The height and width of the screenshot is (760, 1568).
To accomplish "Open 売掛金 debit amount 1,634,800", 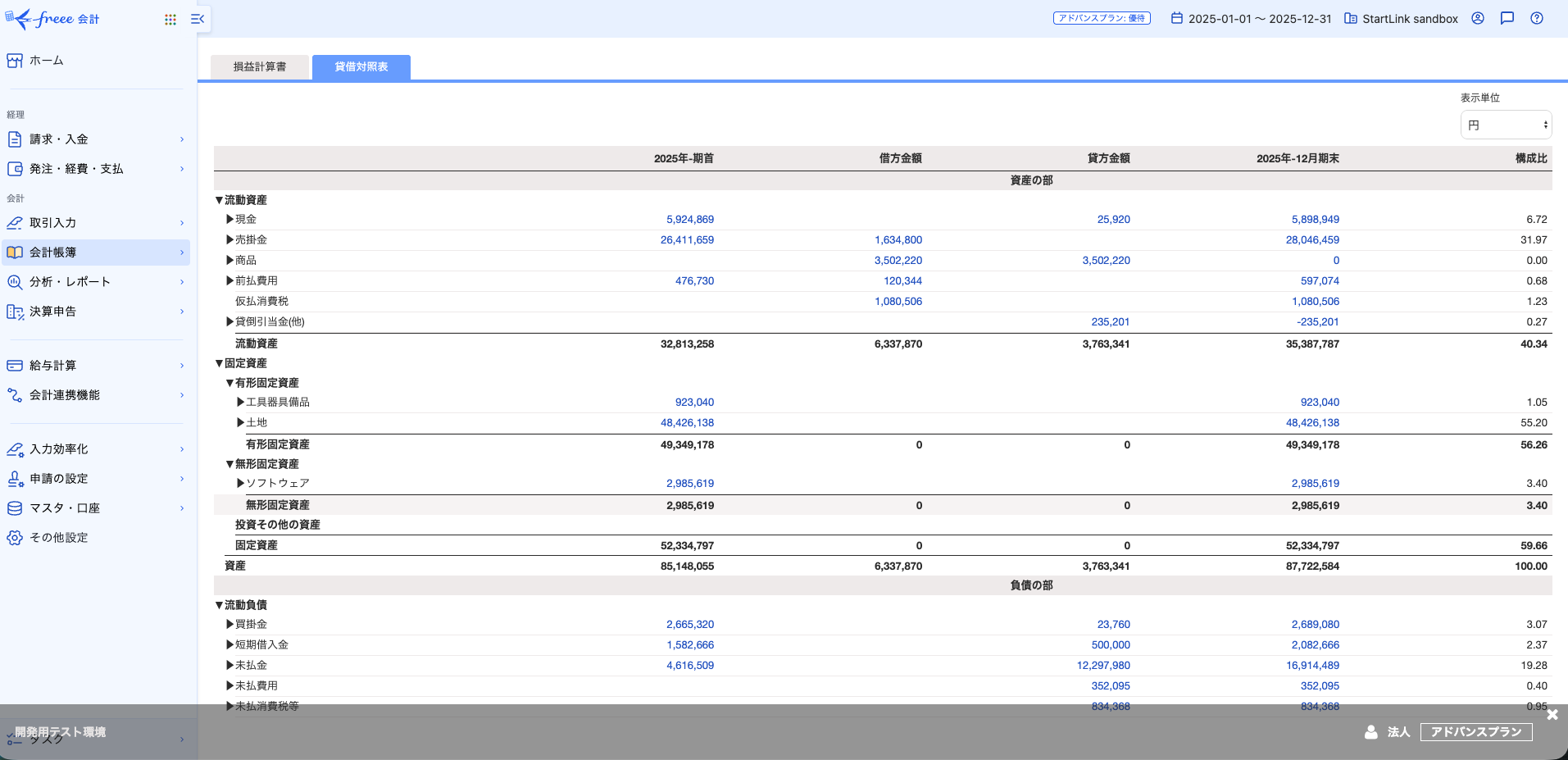I will tap(898, 239).
